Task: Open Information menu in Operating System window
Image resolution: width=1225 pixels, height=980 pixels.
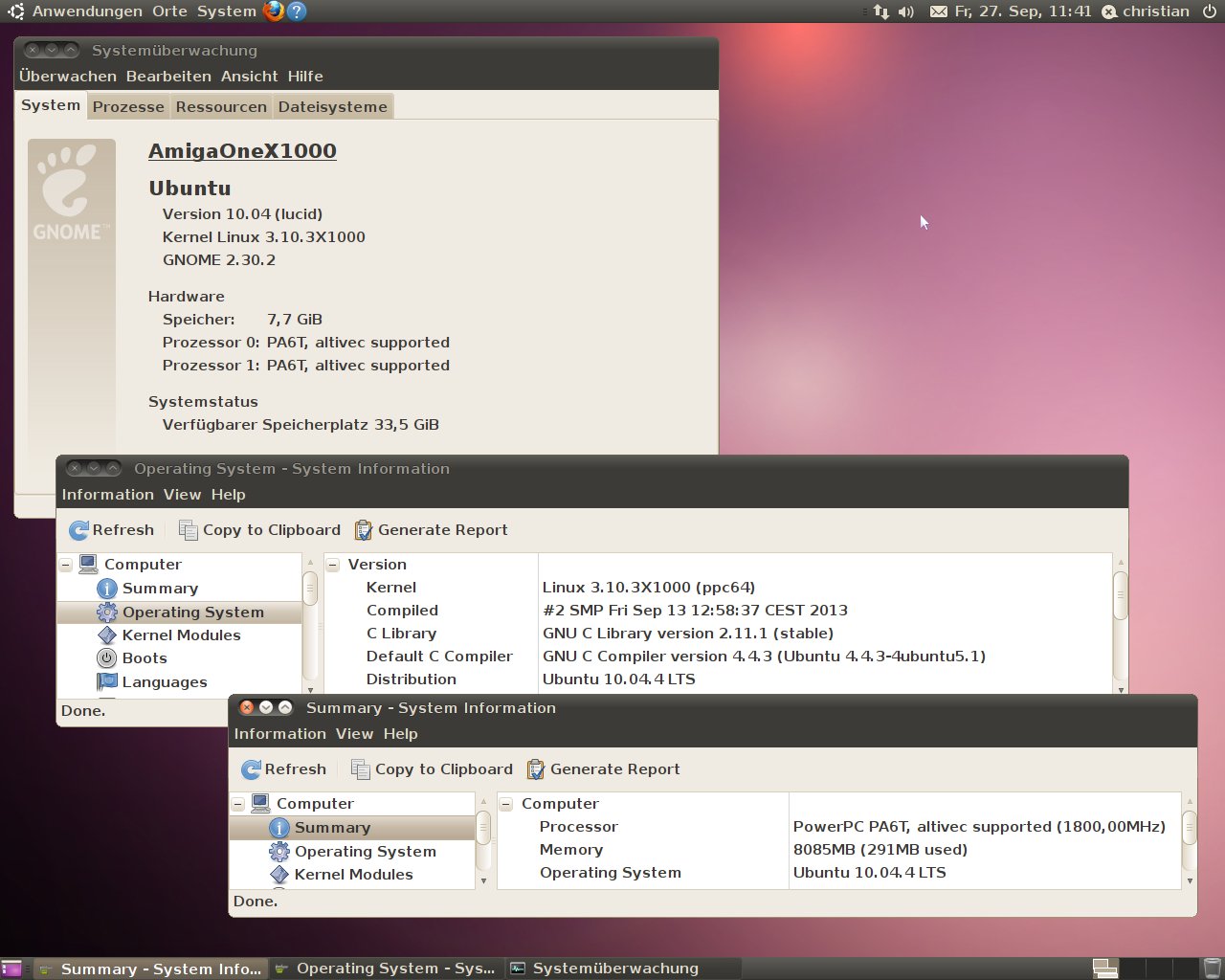Action: pos(108,495)
